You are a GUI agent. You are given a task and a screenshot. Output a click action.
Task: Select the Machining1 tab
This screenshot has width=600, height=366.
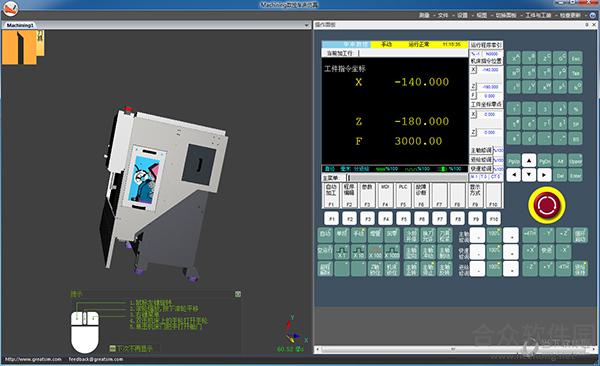[x=20, y=25]
